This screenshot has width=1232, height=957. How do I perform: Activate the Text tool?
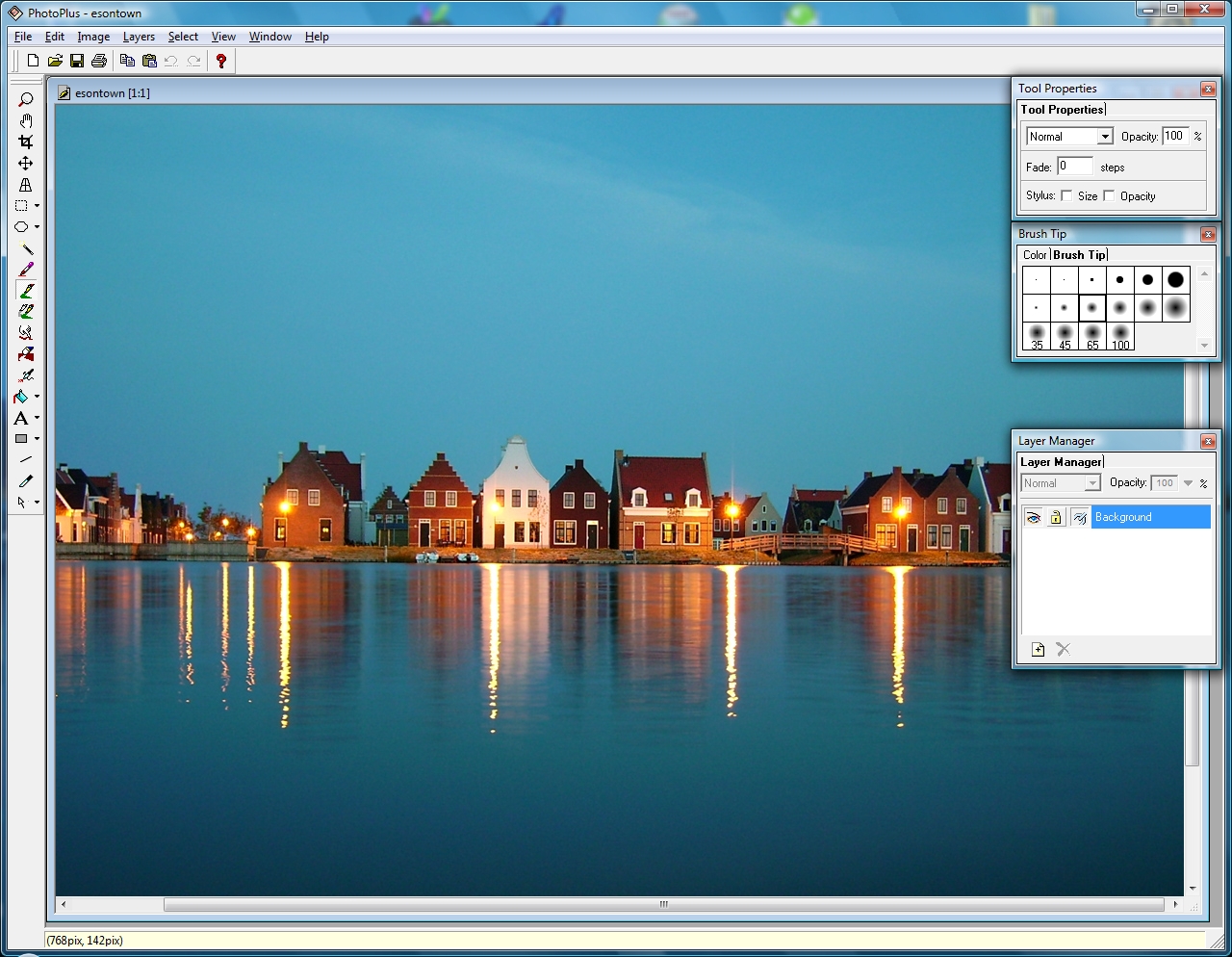point(21,418)
